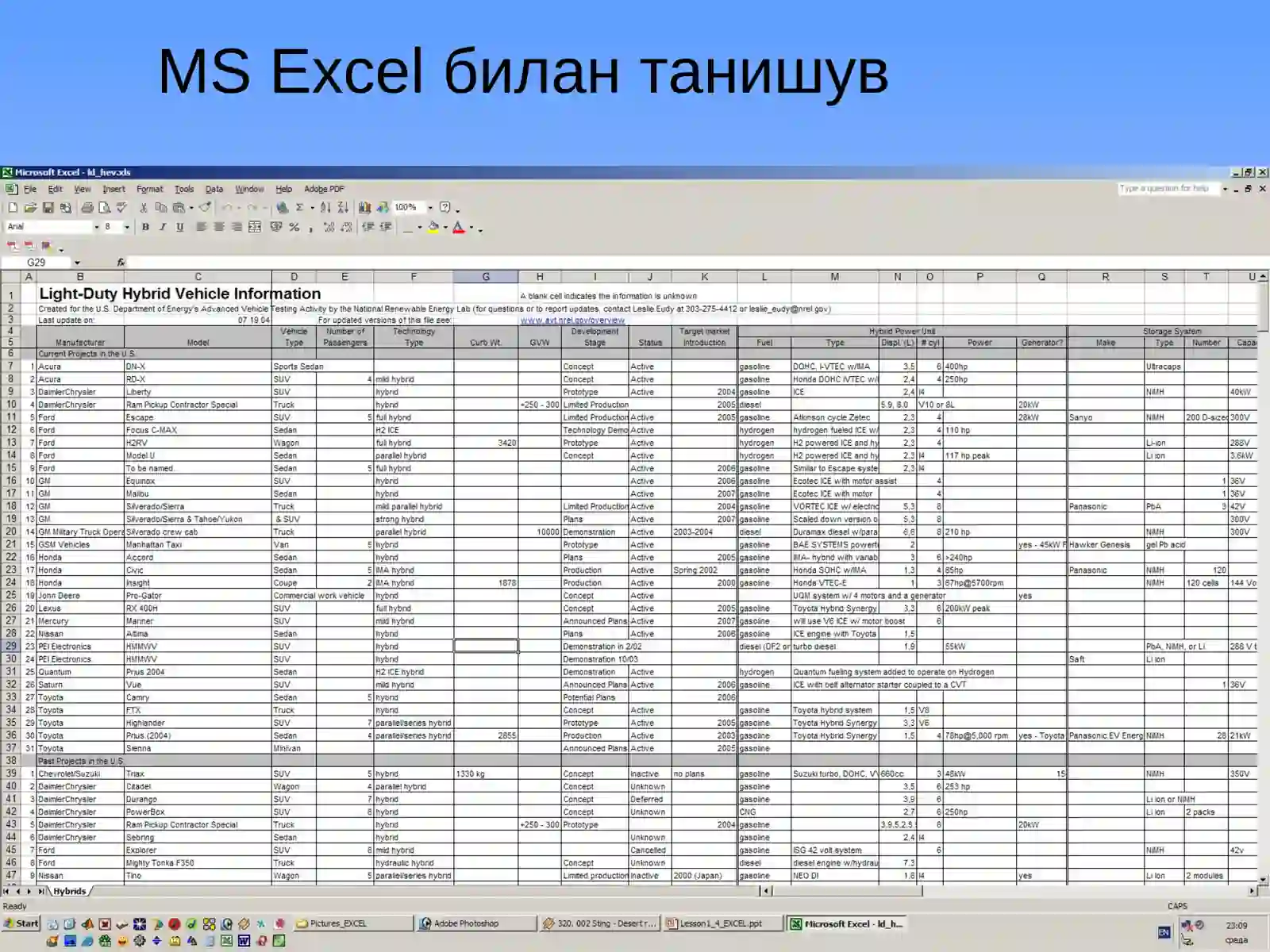The image size is (1270, 952).
Task: Click the Print icon in the toolbar
Action: 87,208
